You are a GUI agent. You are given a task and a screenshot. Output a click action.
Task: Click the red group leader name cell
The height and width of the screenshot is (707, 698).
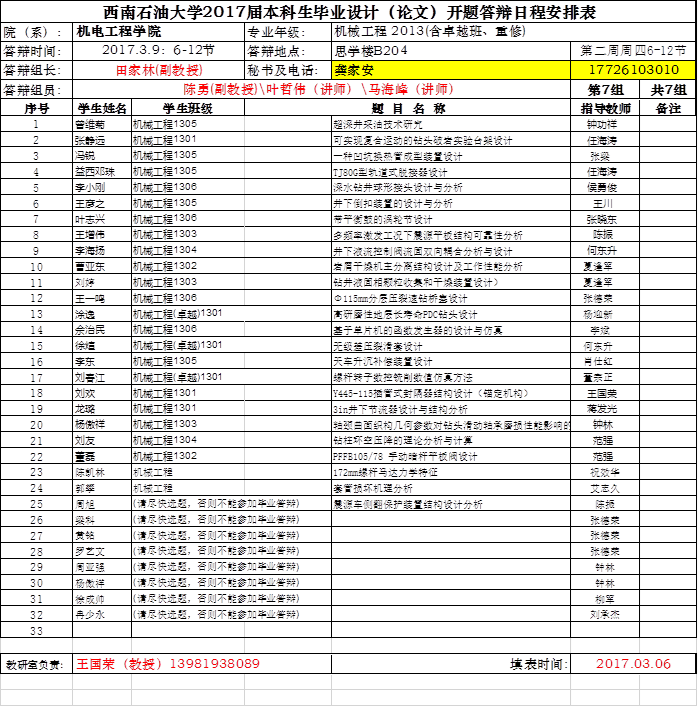click(158, 70)
